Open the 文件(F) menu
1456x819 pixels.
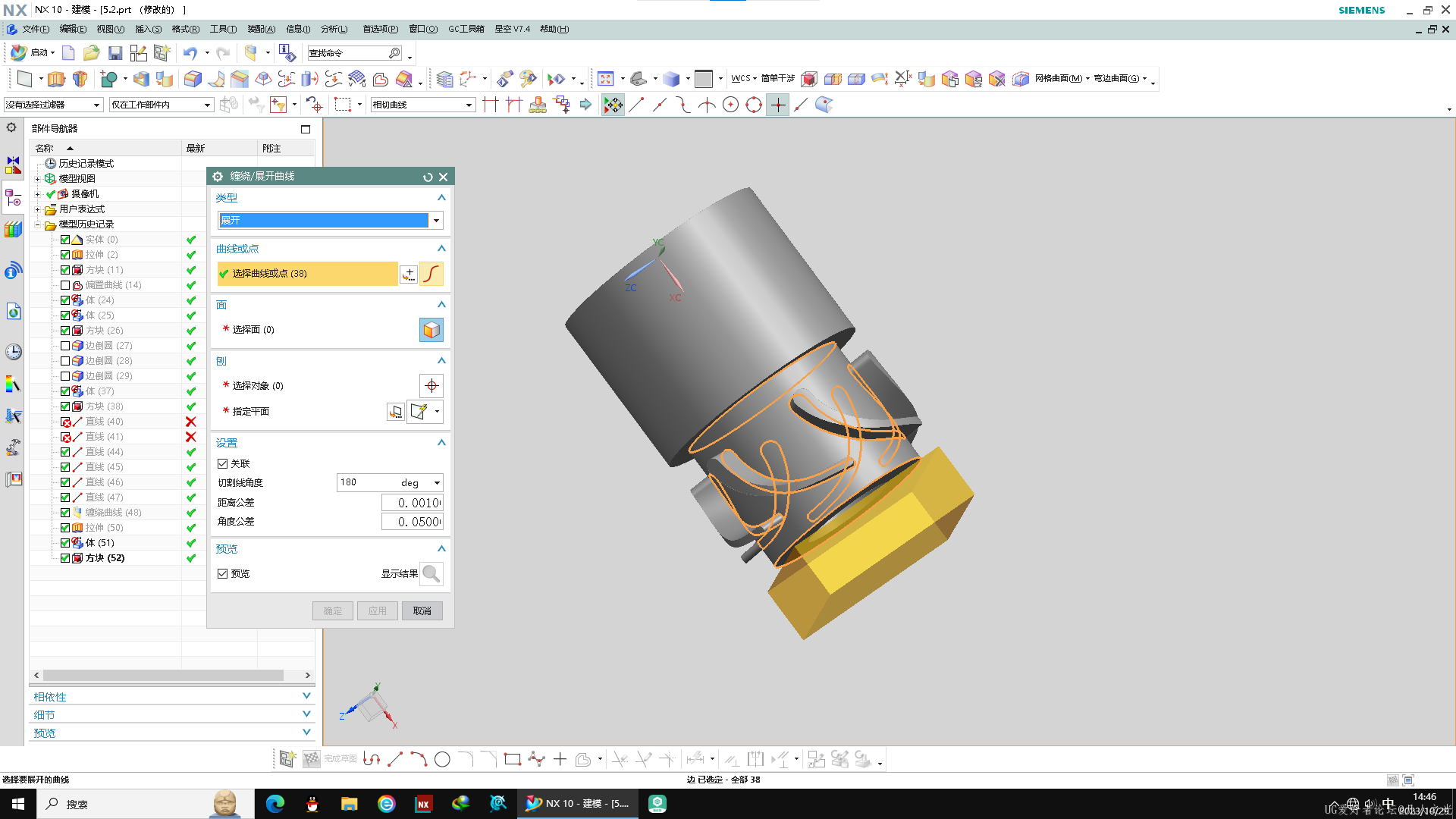pos(36,29)
